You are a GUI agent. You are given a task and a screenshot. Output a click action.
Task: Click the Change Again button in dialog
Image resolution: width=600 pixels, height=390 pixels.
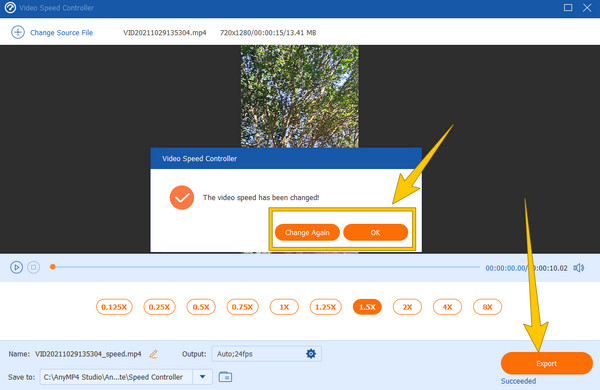307,232
